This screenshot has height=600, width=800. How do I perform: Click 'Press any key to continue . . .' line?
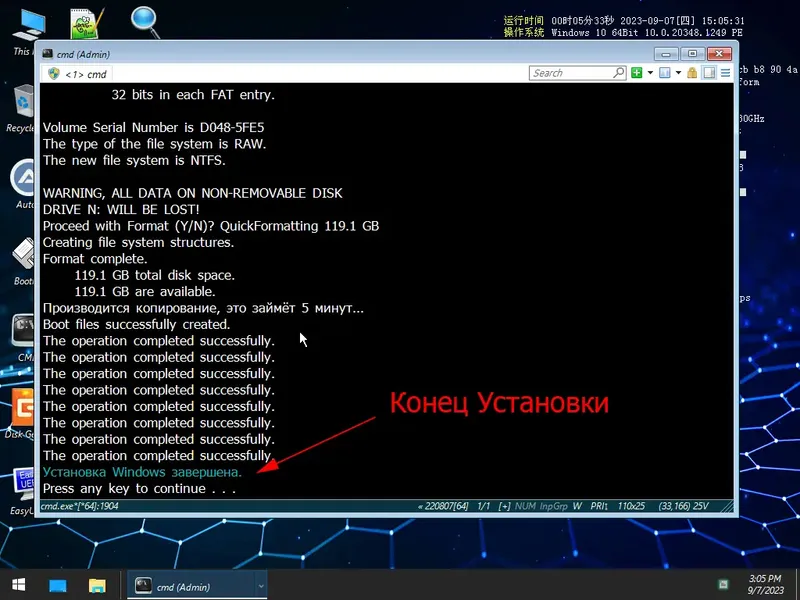click(139, 489)
